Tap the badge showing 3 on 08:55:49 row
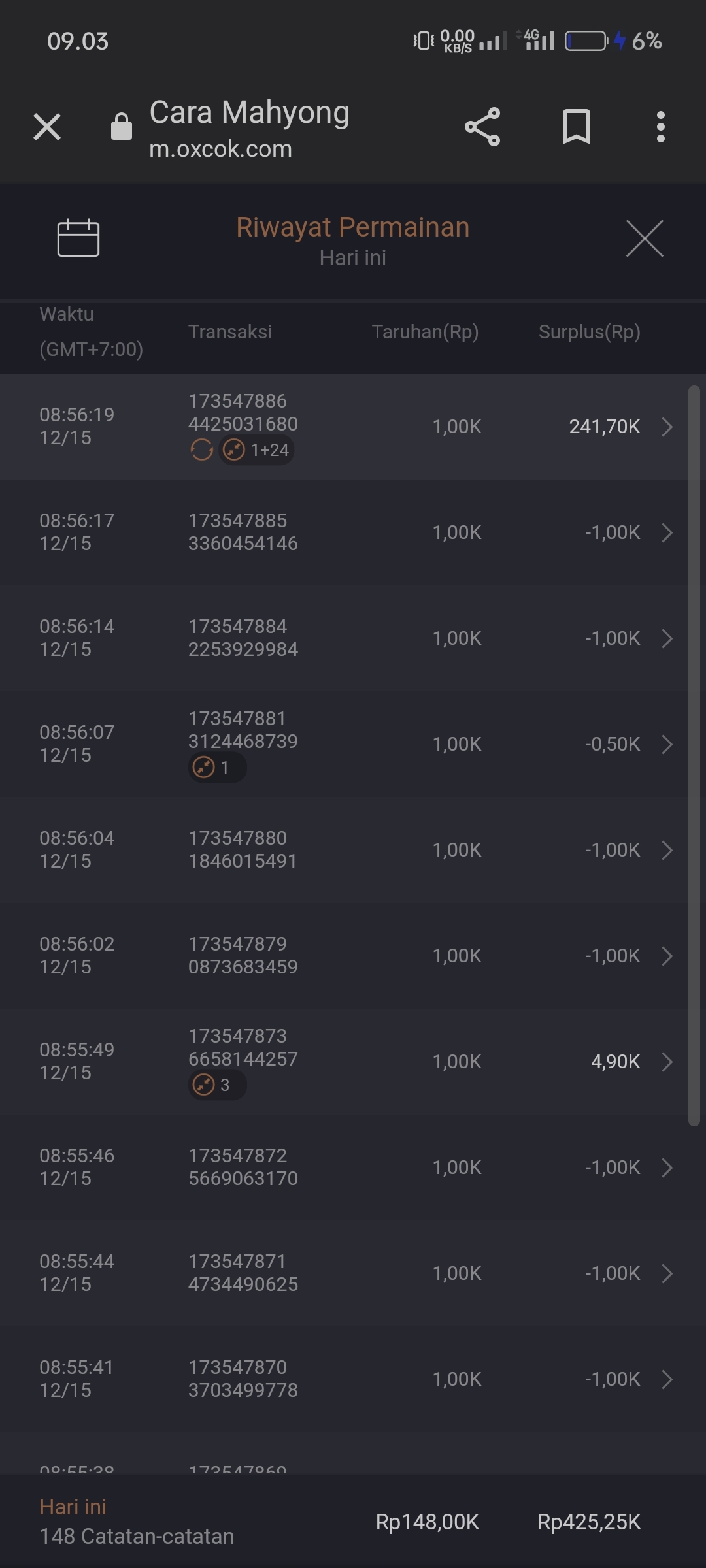 pos(216,1085)
